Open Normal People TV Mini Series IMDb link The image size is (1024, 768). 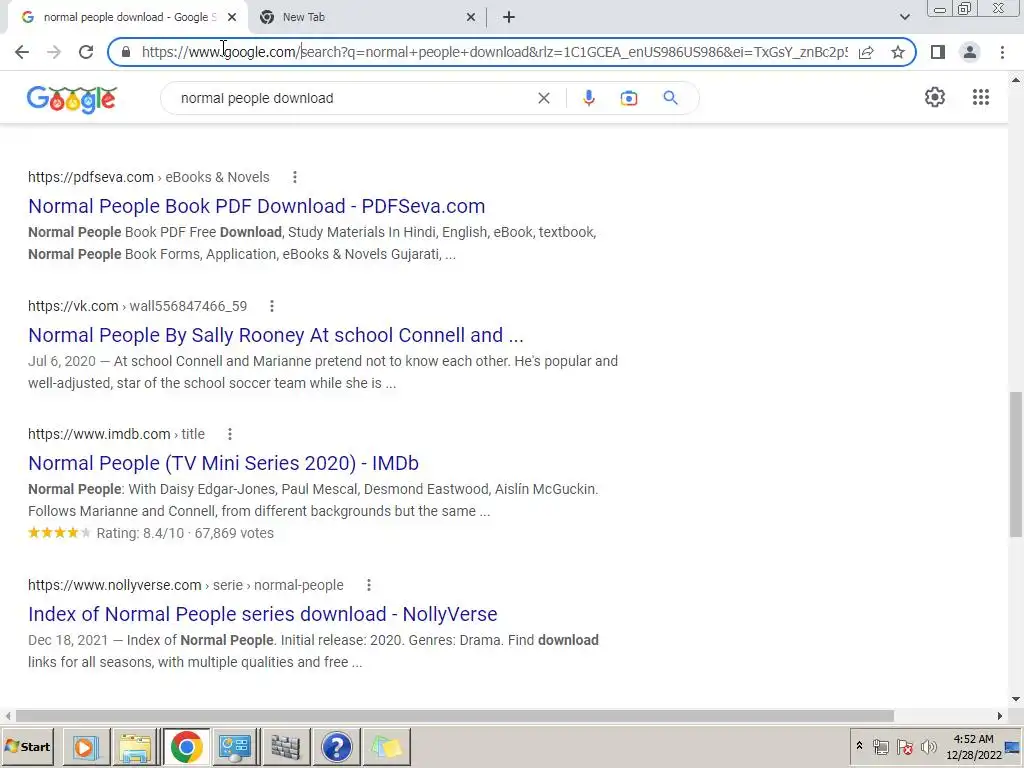tap(223, 463)
